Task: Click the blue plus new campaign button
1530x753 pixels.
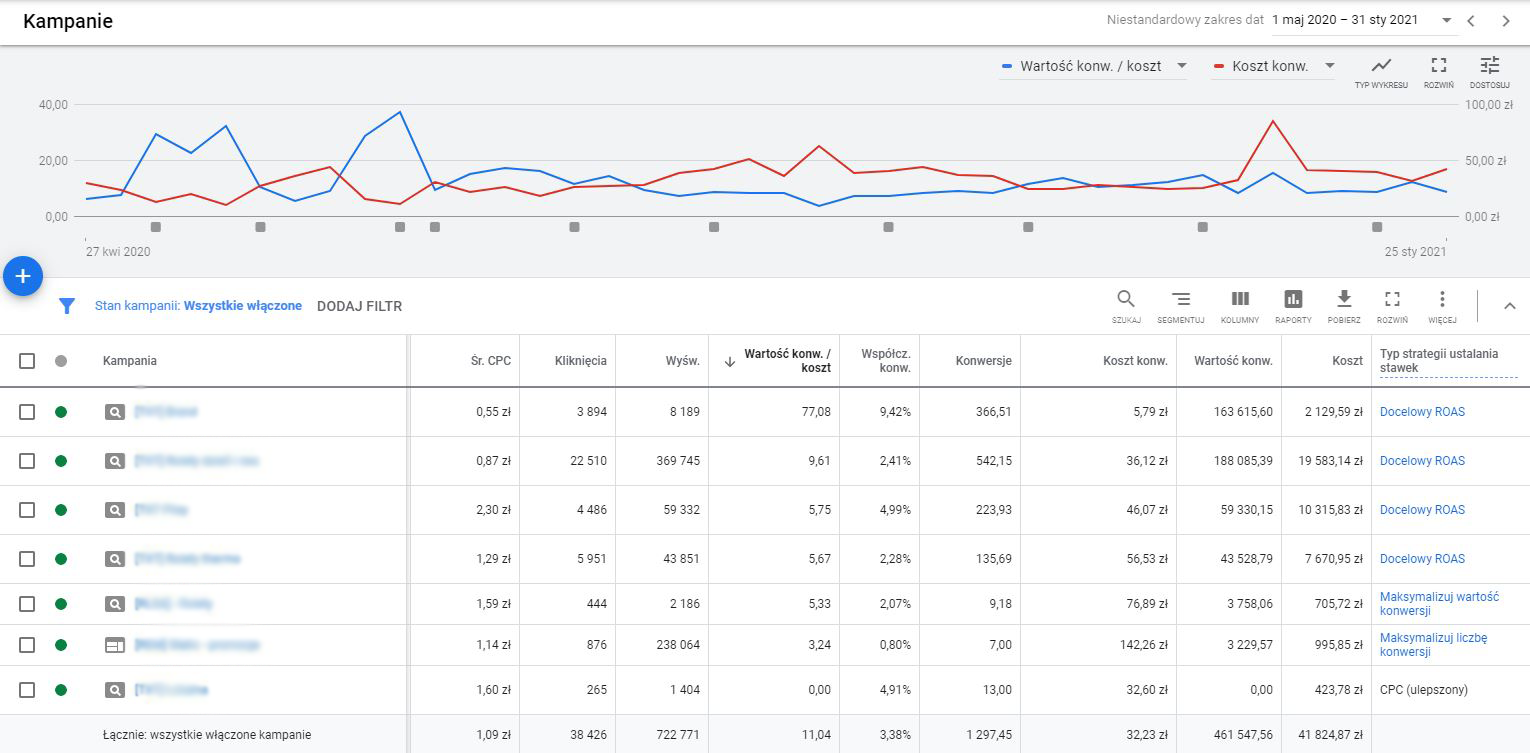Action: pos(23,276)
